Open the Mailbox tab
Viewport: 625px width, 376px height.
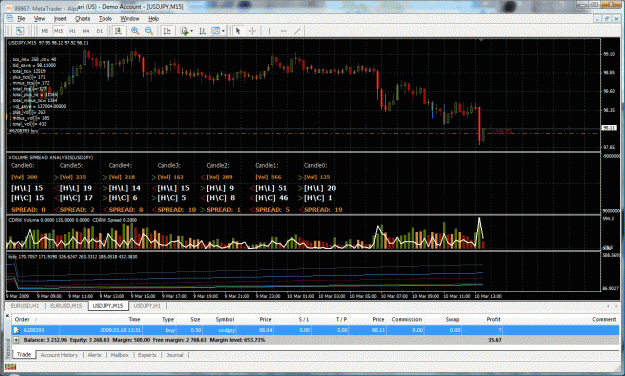[x=120, y=355]
